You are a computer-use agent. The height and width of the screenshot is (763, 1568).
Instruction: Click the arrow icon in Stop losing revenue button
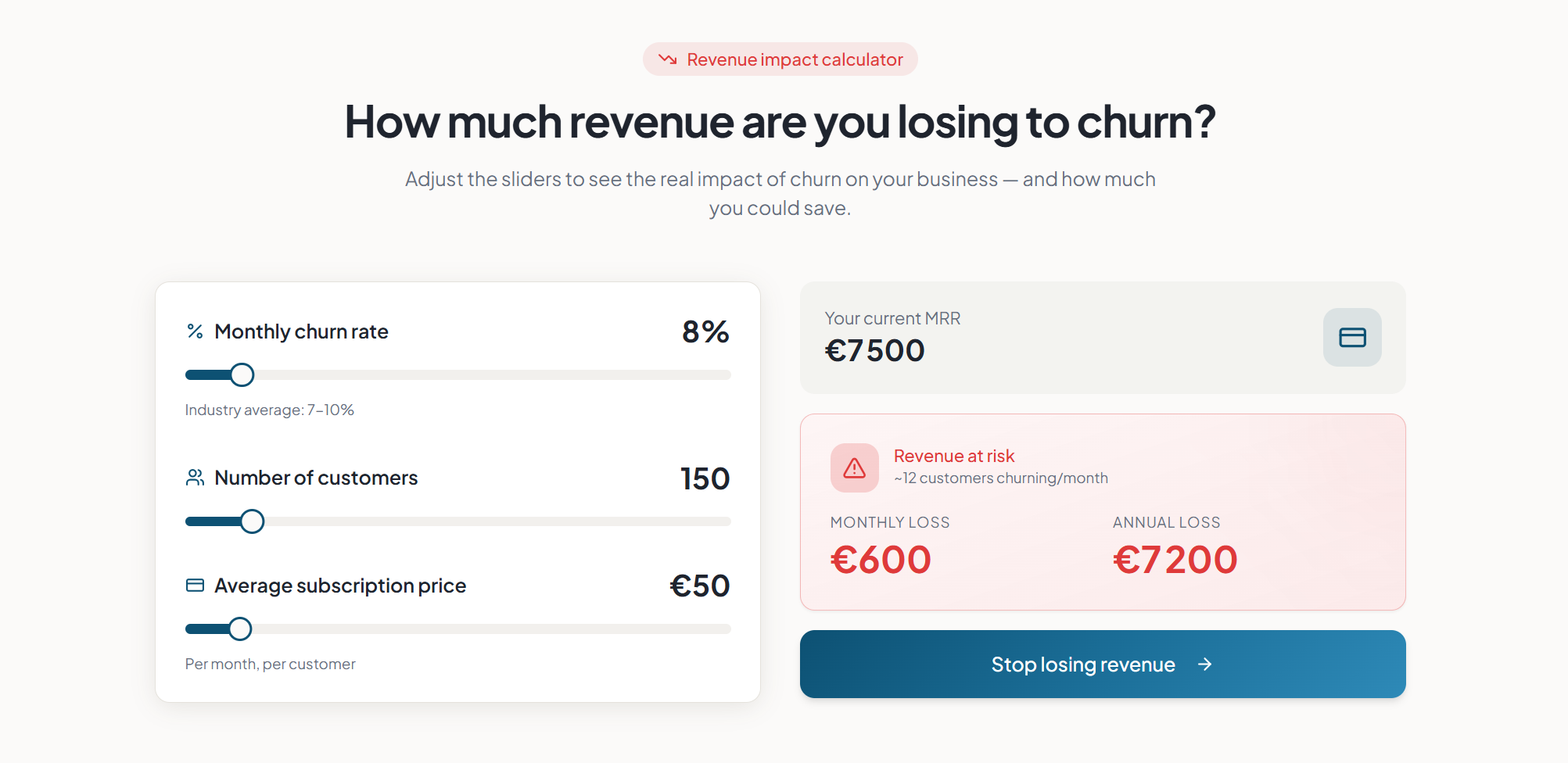point(1205,664)
